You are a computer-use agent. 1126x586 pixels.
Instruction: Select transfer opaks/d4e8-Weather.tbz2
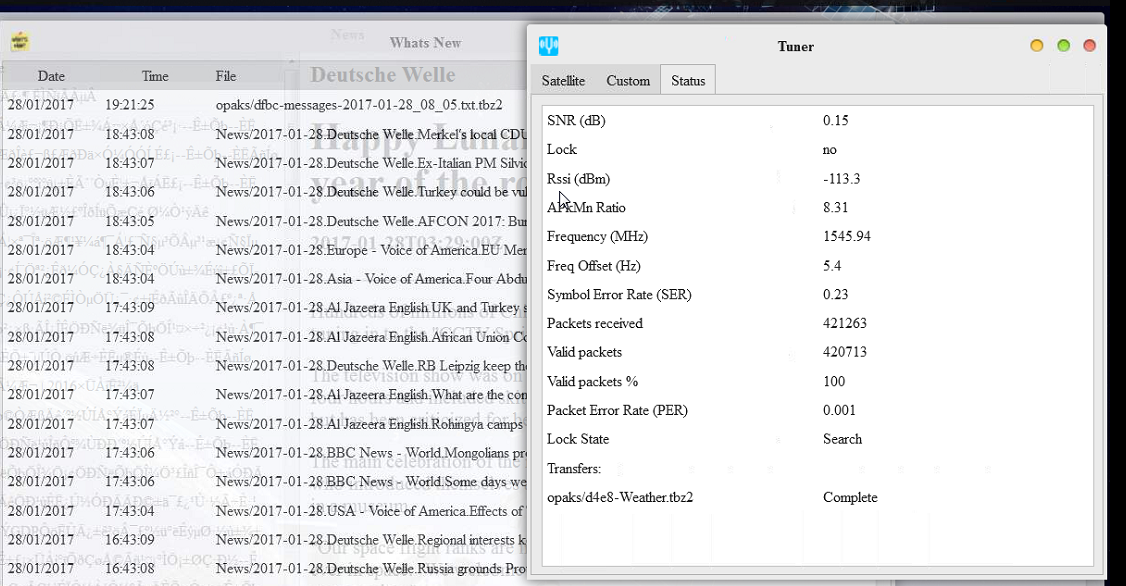[x=620, y=497]
